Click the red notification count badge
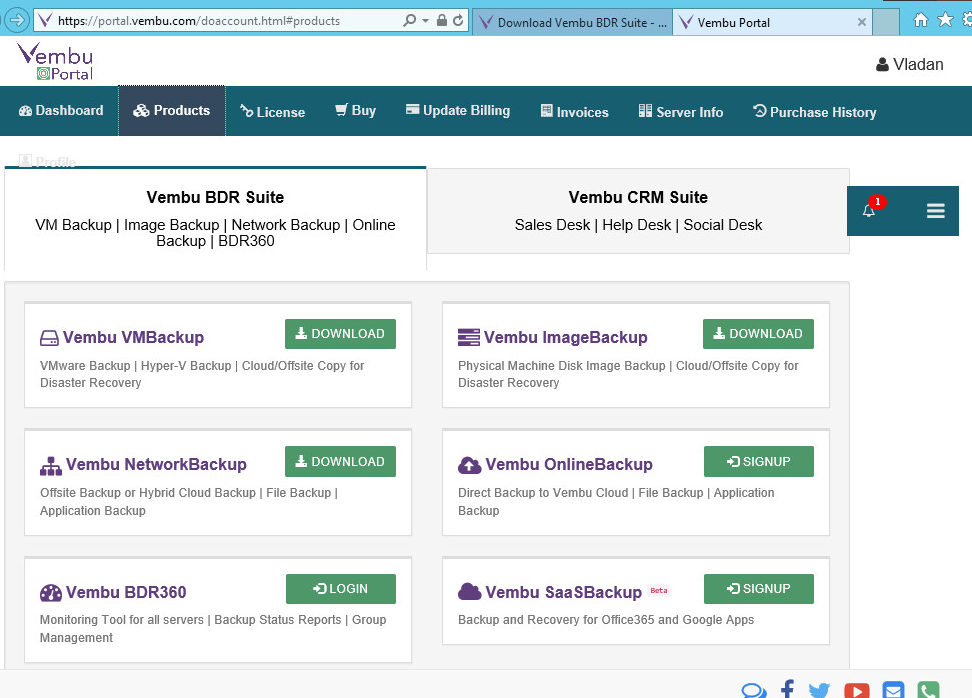Viewport: 972px width, 698px height. point(877,201)
